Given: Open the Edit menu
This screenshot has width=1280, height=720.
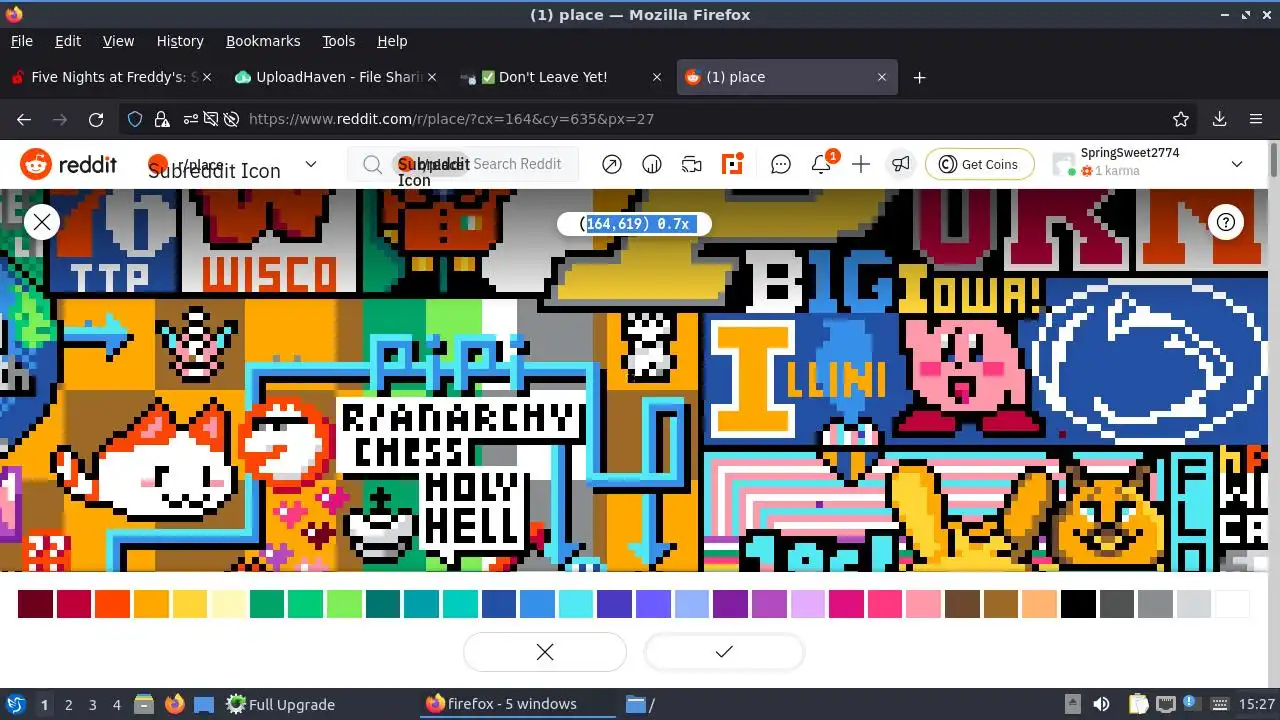Looking at the screenshot, I should [68, 41].
